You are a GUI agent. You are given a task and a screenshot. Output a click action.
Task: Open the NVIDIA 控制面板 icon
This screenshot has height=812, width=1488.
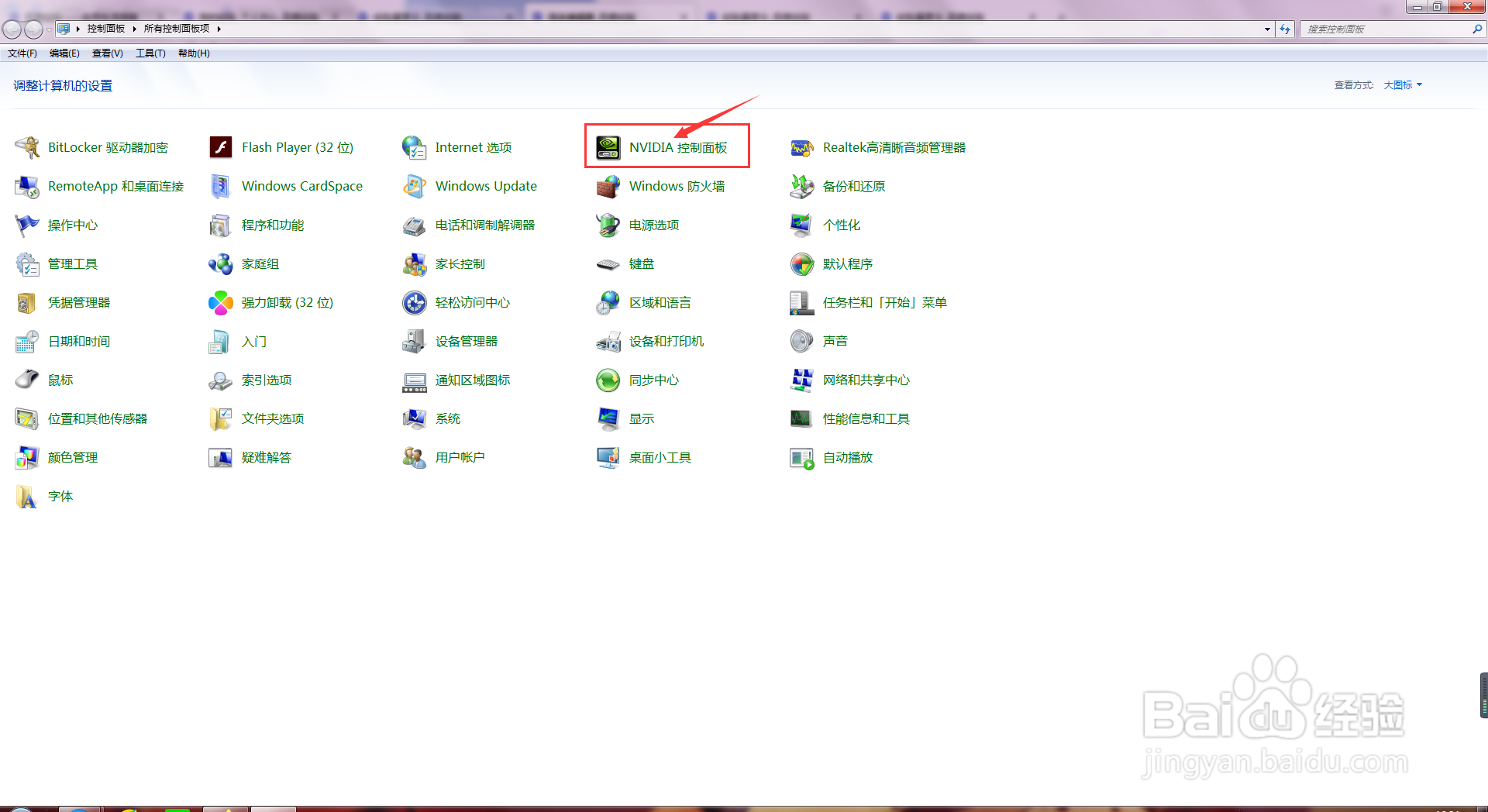click(x=608, y=147)
